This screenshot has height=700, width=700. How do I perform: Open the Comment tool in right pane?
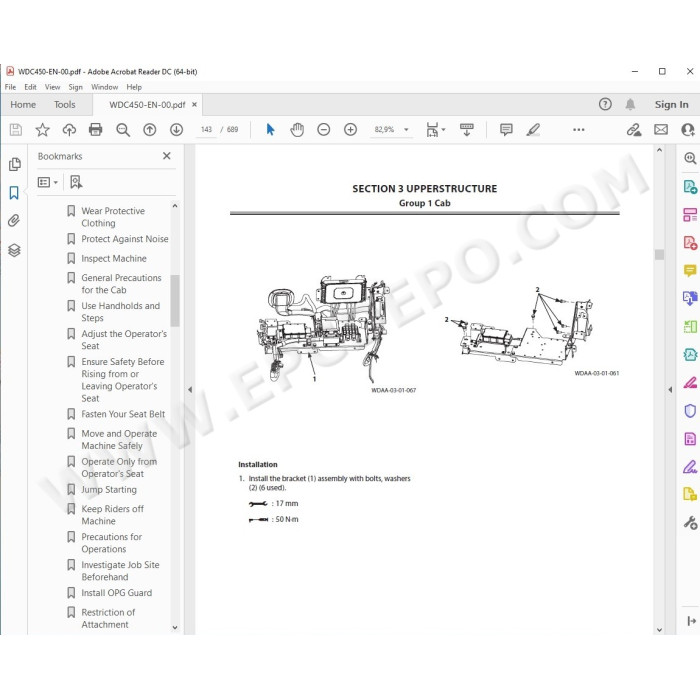pos(690,271)
